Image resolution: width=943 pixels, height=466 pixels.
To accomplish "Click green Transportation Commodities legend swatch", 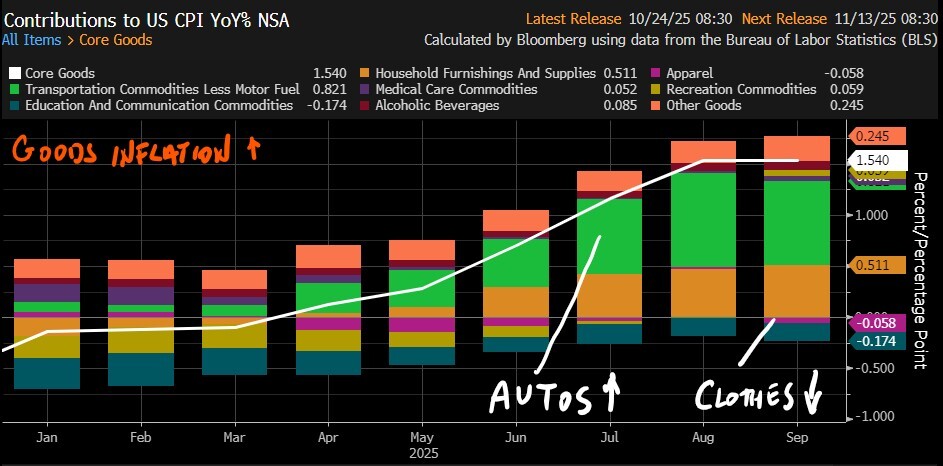I will tap(15, 89).
